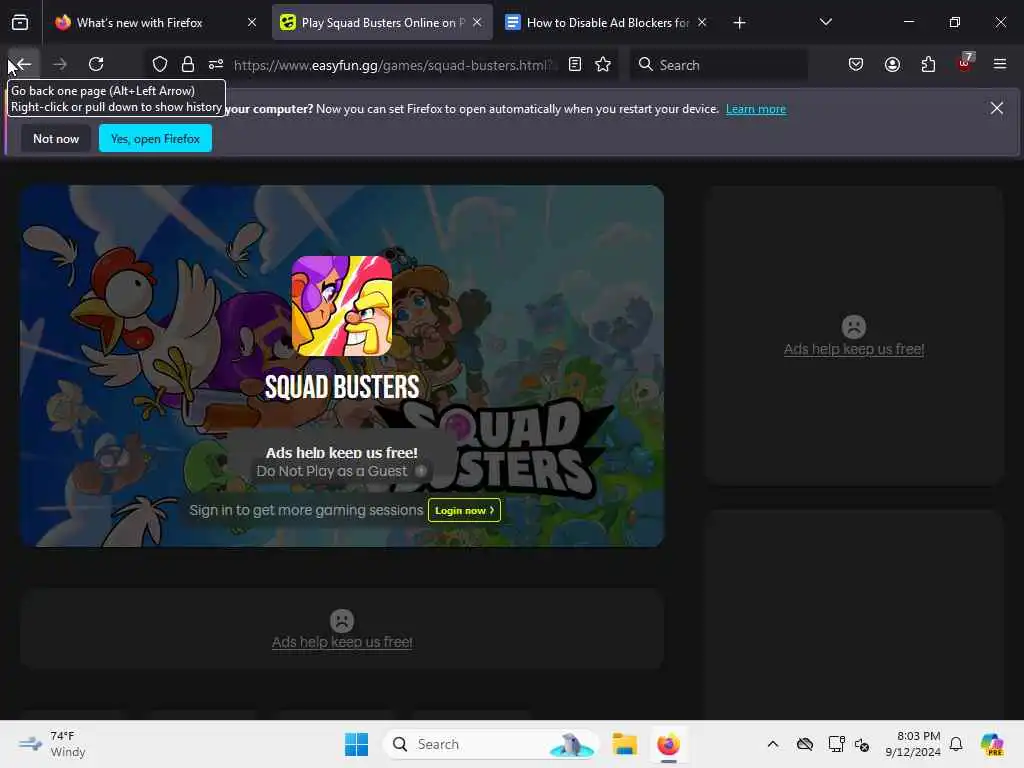Image resolution: width=1024 pixels, height=768 pixels.
Task: Click sad face icon in bottom ad banner
Action: point(342,620)
